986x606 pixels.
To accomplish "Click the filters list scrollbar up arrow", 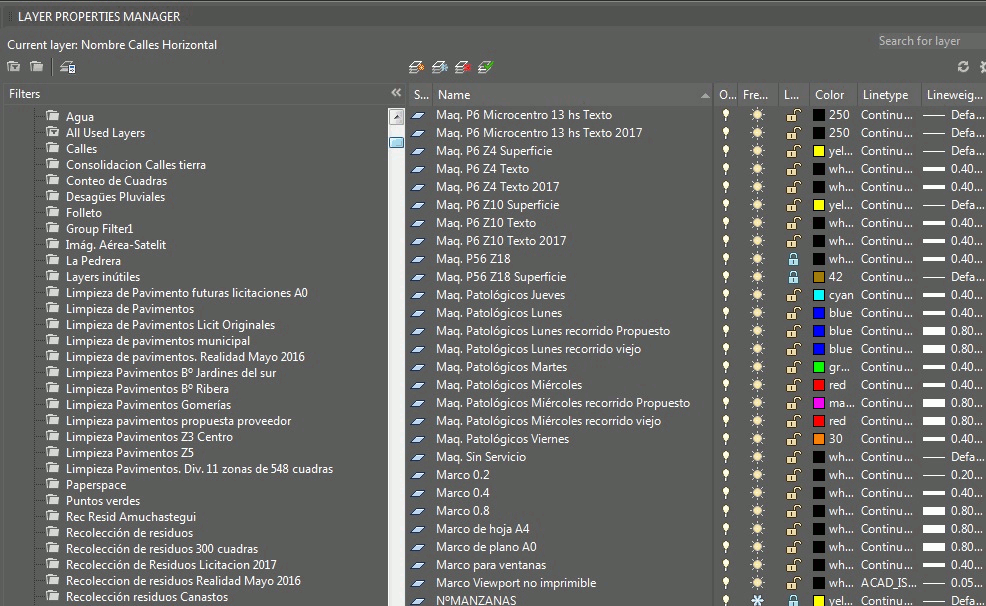I will [x=396, y=116].
